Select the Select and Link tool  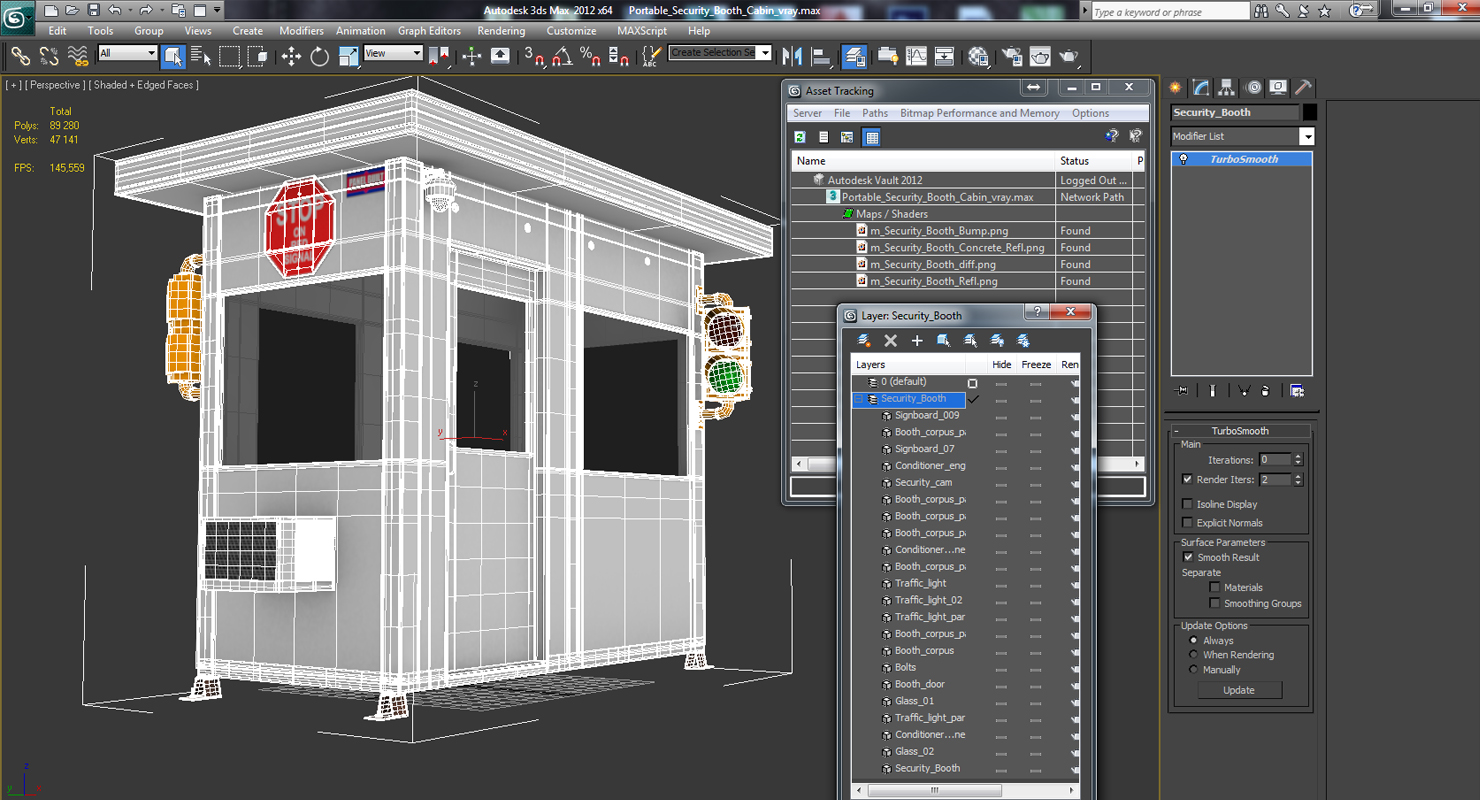[20, 56]
